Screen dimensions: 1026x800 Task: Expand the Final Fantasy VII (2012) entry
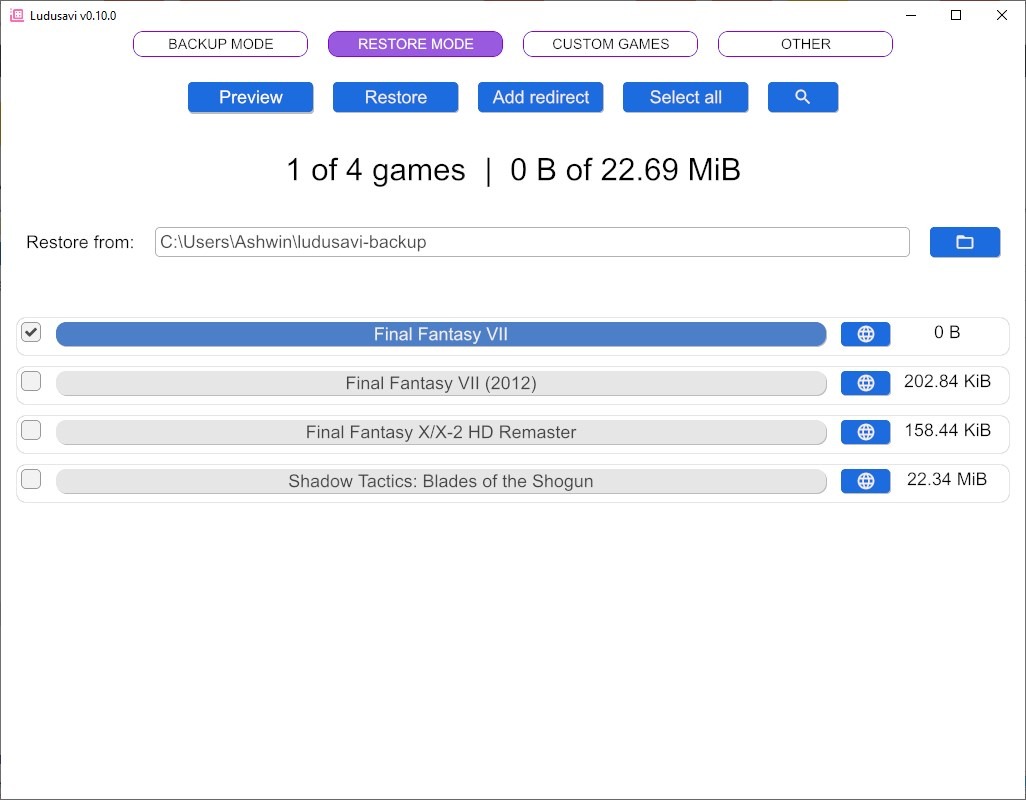pyautogui.click(x=441, y=383)
